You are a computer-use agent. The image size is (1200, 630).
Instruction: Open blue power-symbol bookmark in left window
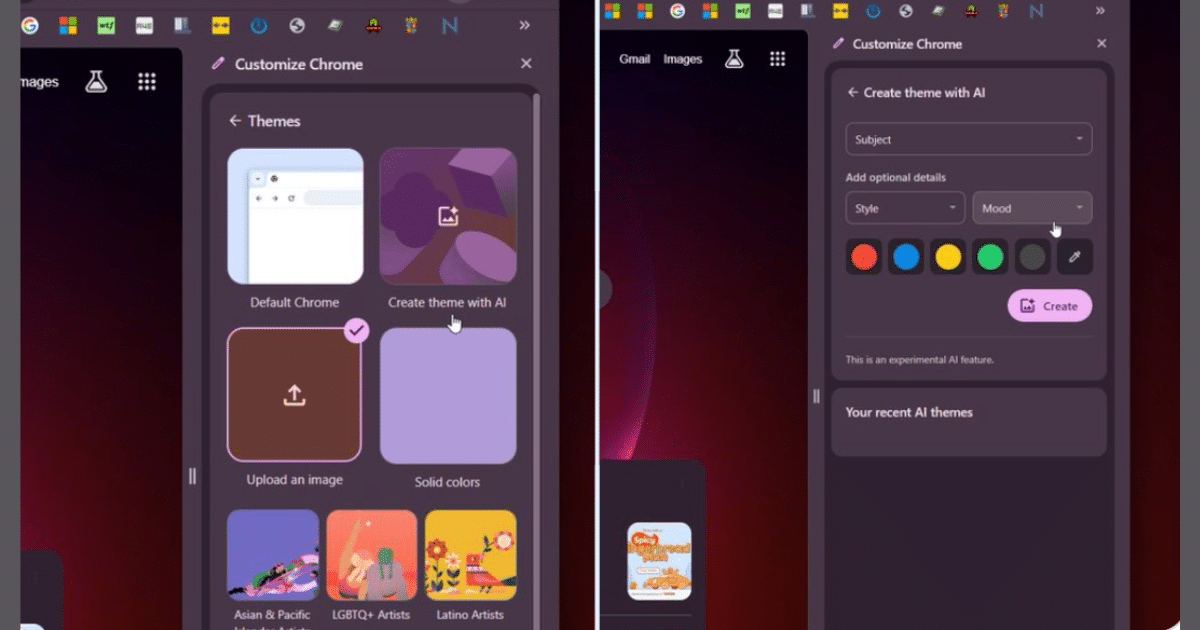[258, 25]
